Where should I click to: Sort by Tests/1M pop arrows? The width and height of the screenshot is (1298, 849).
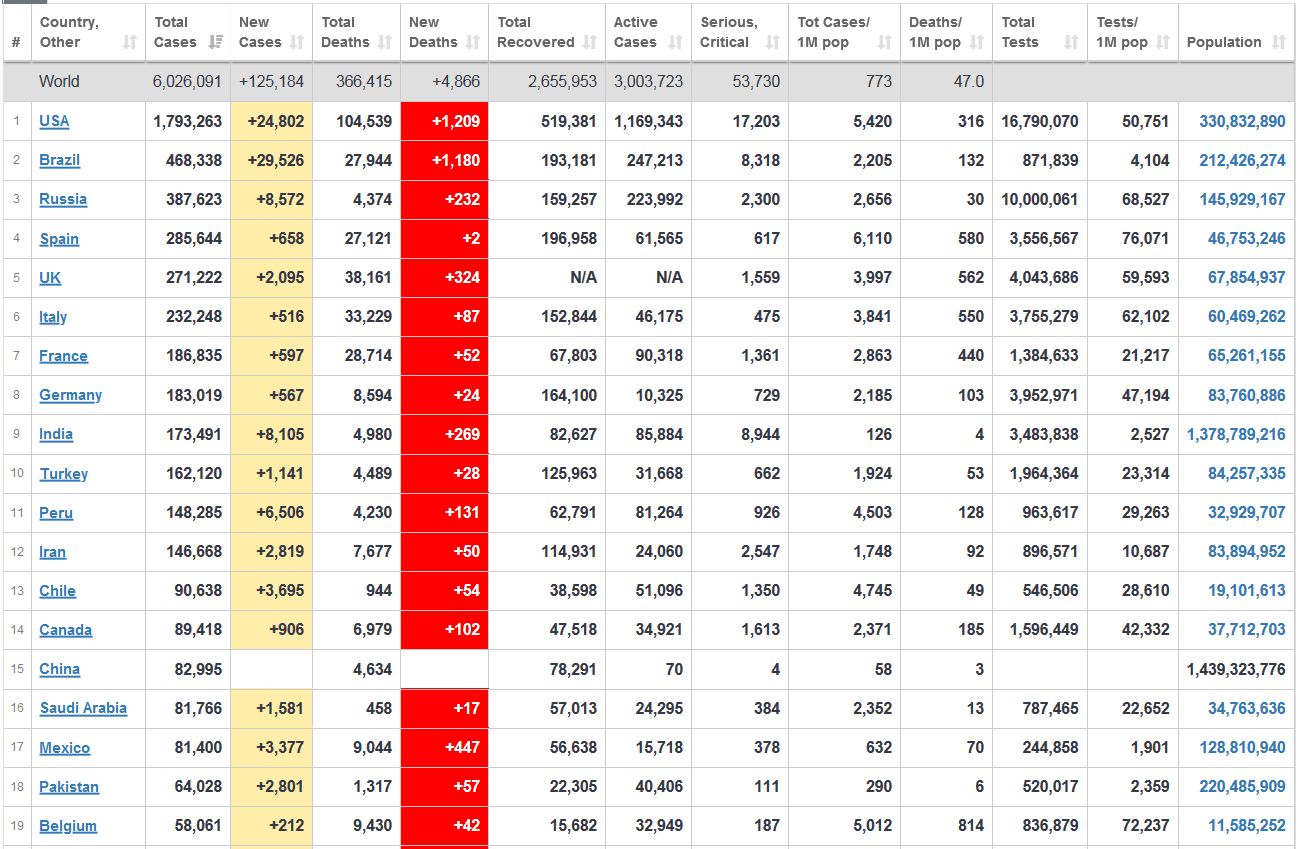tap(1162, 42)
